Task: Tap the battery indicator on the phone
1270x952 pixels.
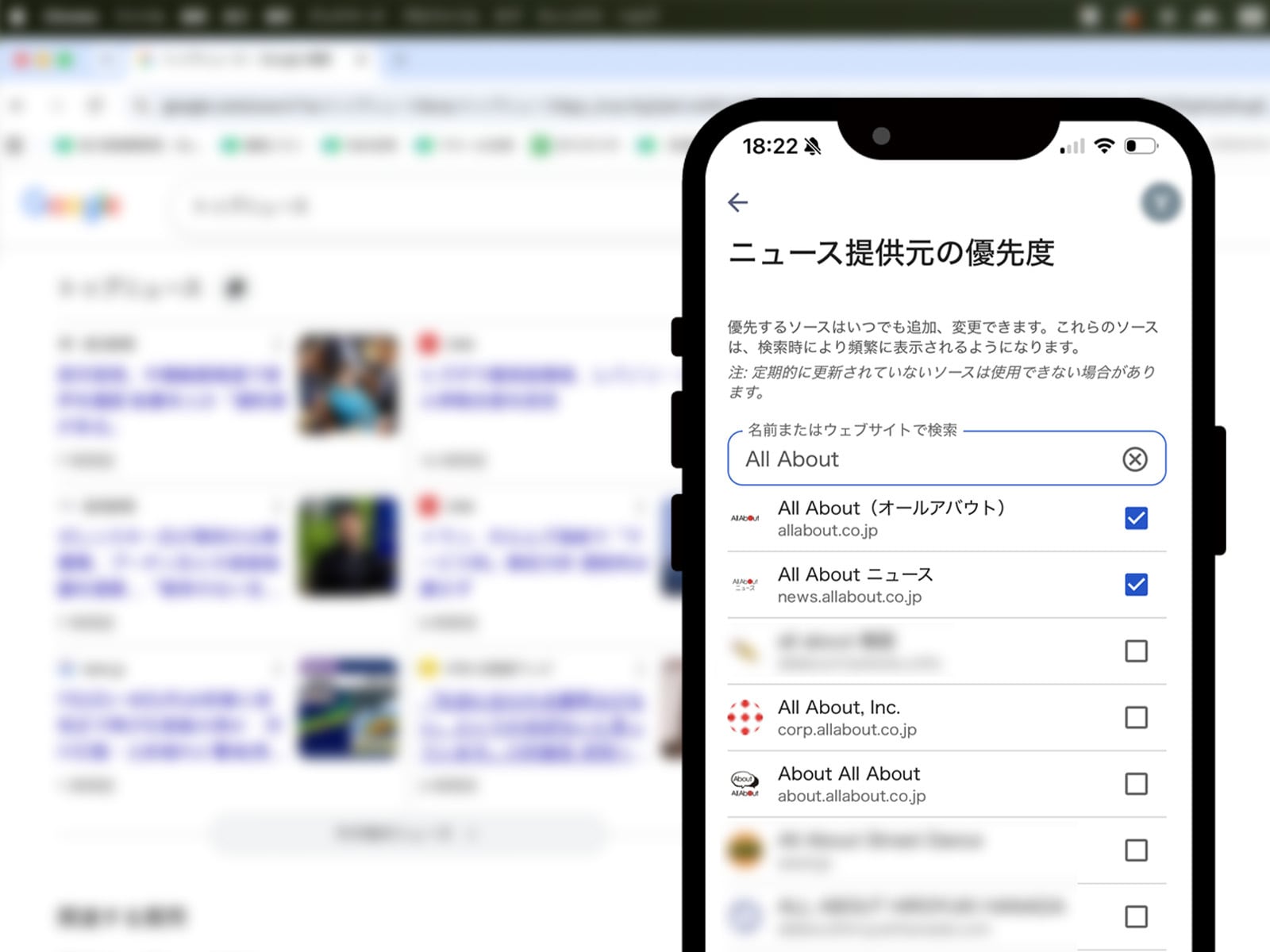Action: [1141, 145]
